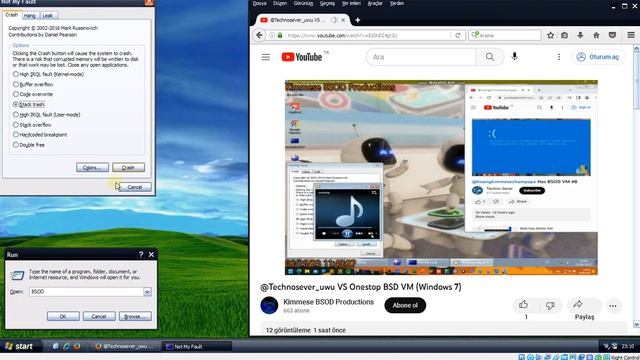Go to the browser home page icon

click(x=596, y=36)
